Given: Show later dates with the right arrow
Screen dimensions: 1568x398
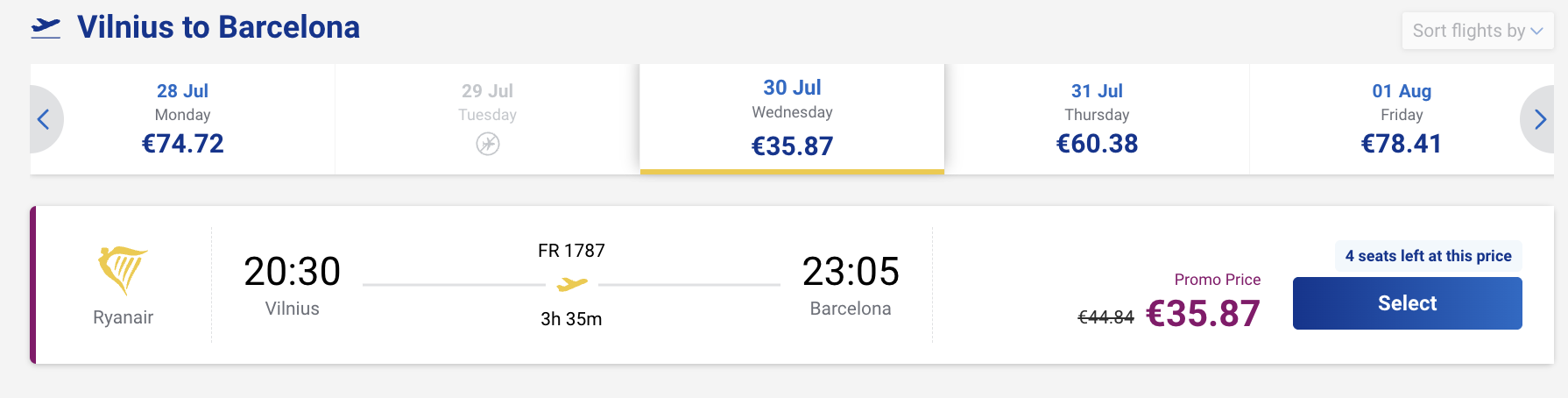Looking at the screenshot, I should [x=1539, y=119].
